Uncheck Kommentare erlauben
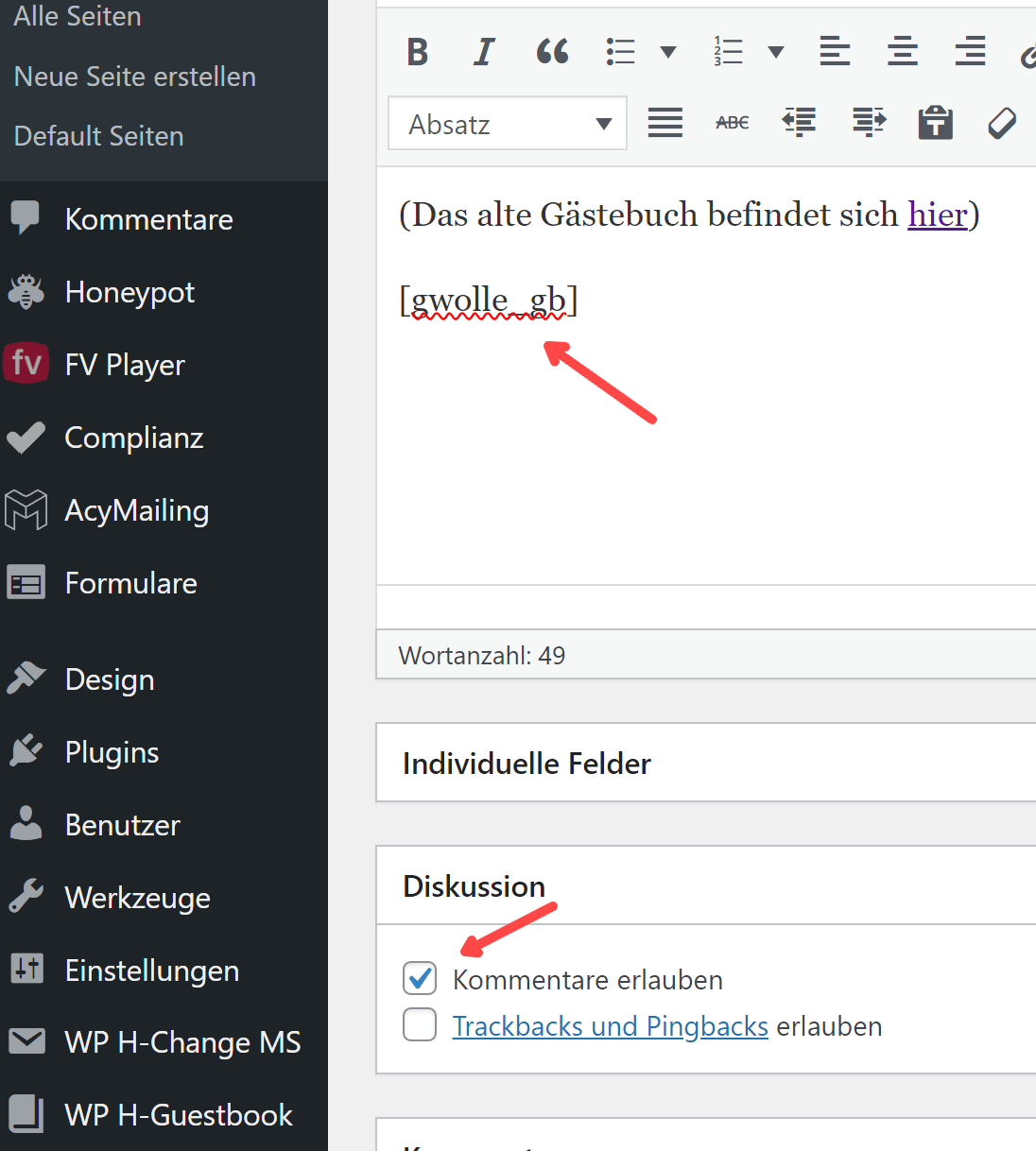 (x=420, y=979)
